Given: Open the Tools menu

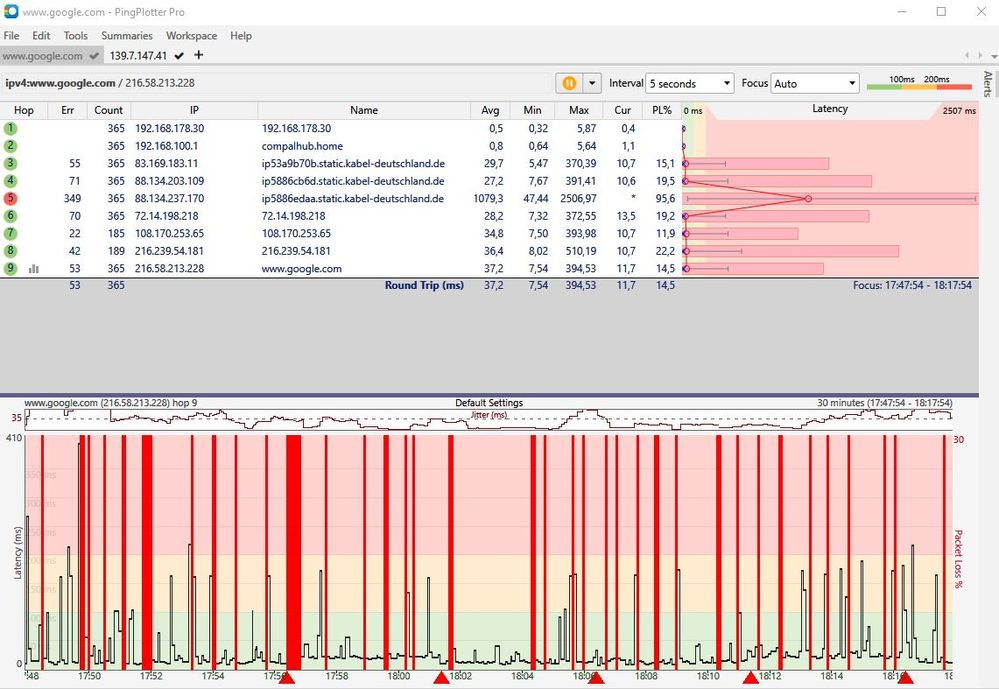Looking at the screenshot, I should coord(75,35).
